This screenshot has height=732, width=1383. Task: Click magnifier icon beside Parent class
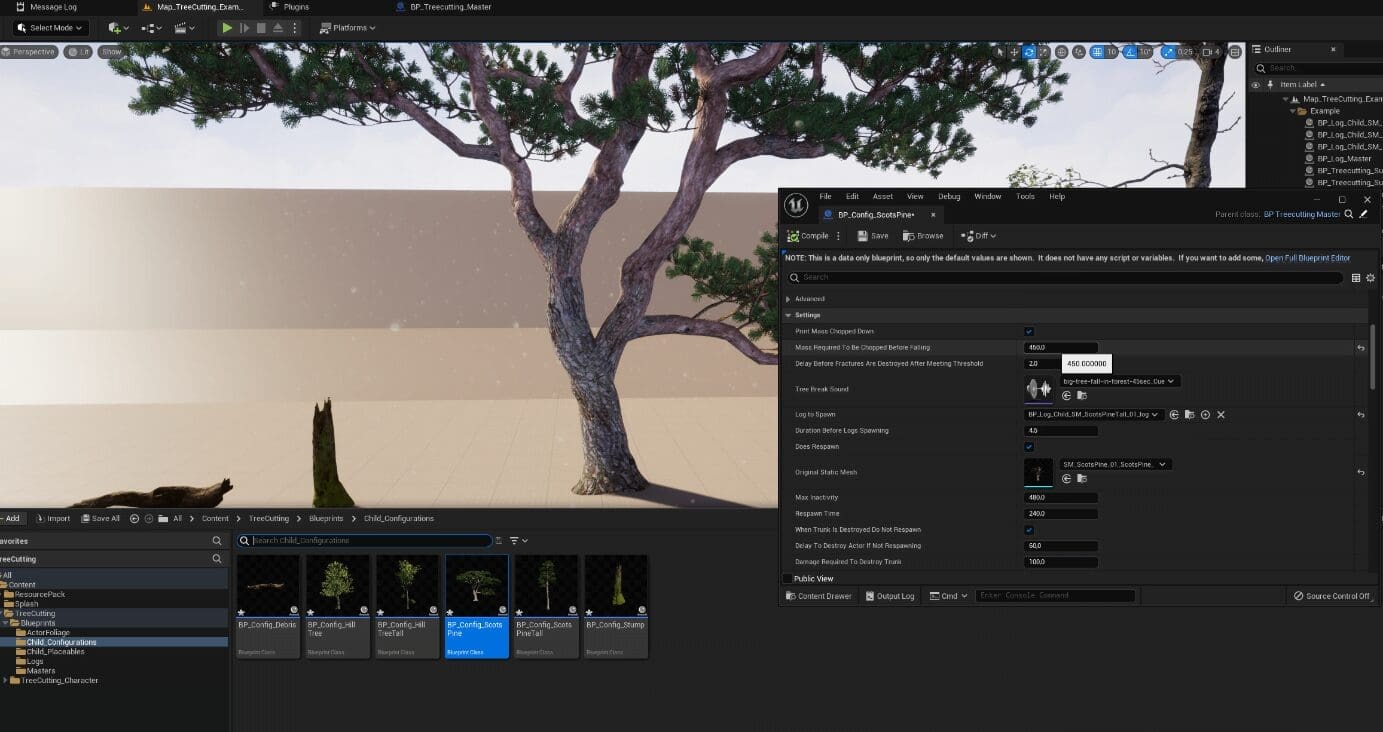tap(1349, 214)
